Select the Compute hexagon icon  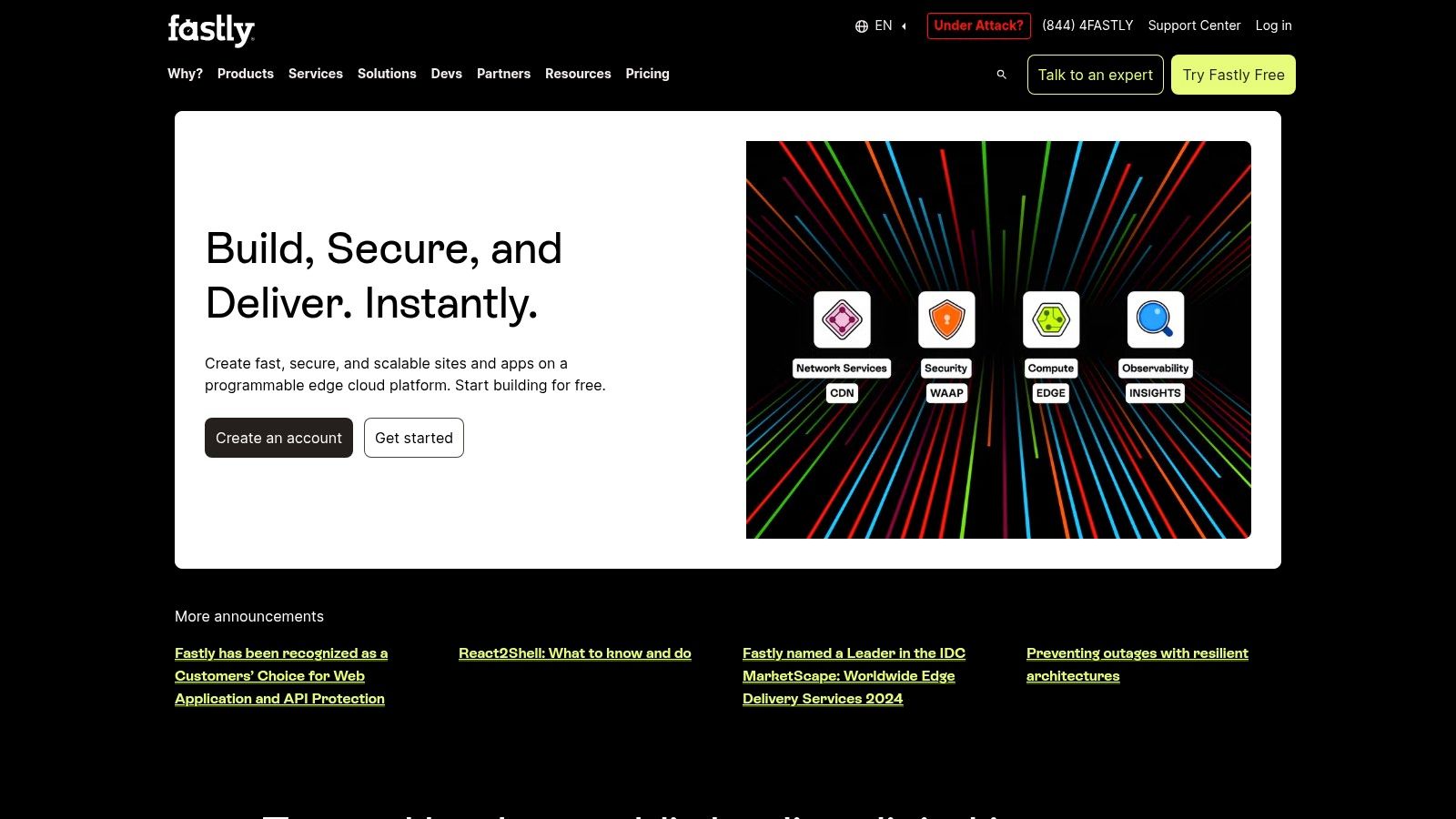coord(1051,319)
